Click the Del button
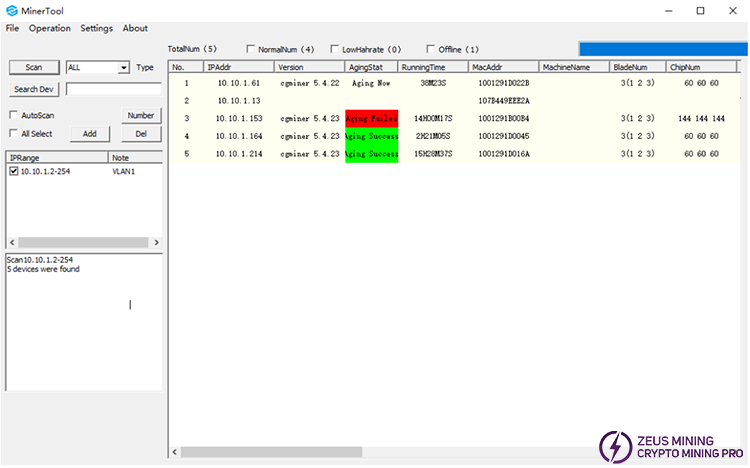The image size is (750, 468). (141, 133)
